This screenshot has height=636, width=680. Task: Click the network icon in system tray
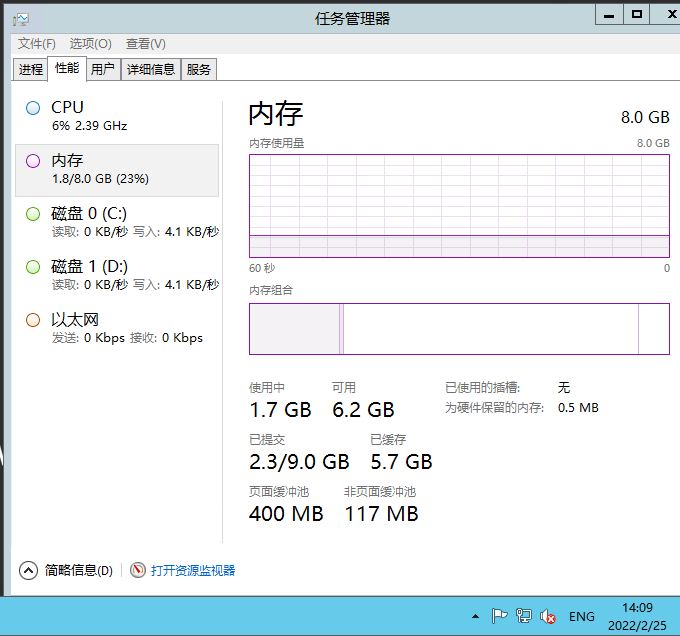(524, 616)
